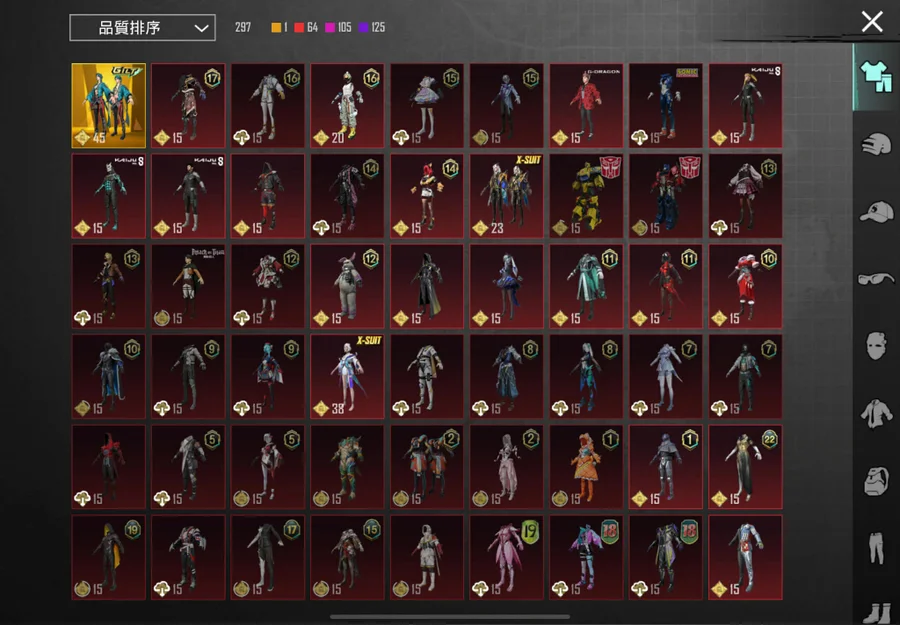Choose the X-SUIT outfit valued at 23

506,195
